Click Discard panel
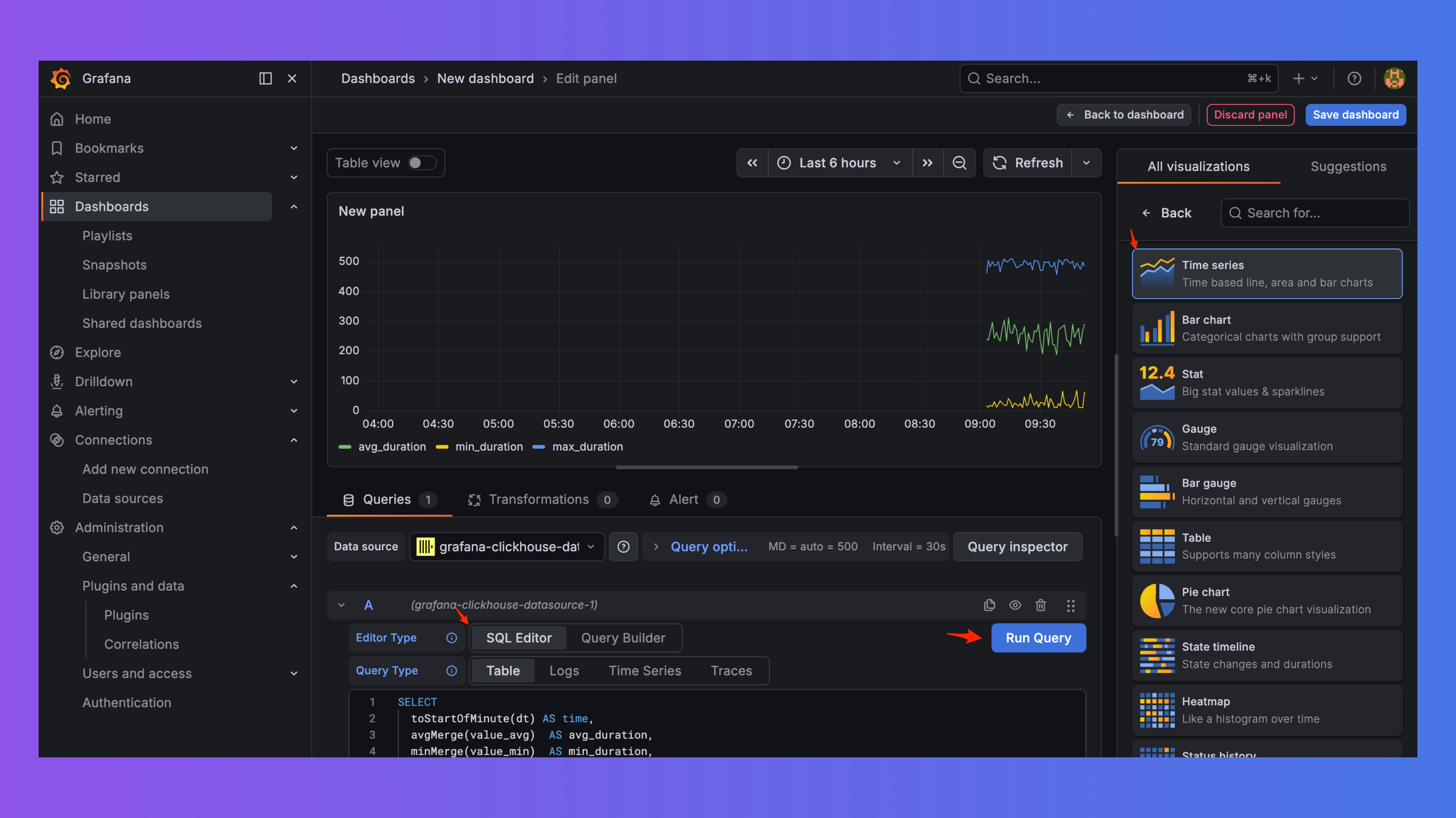Image resolution: width=1456 pixels, height=818 pixels. pos(1250,115)
